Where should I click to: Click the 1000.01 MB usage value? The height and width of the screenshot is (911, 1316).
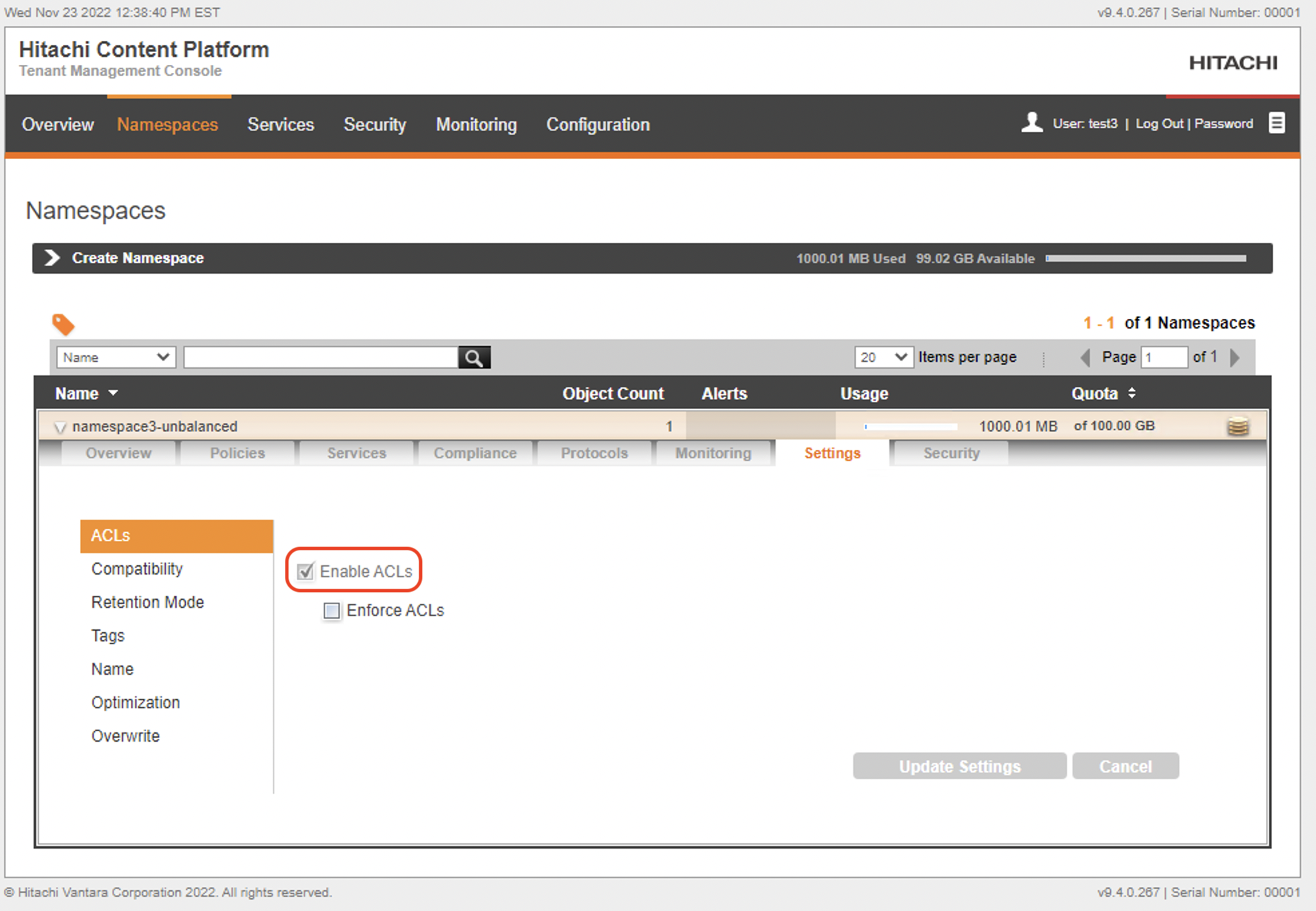click(1018, 427)
